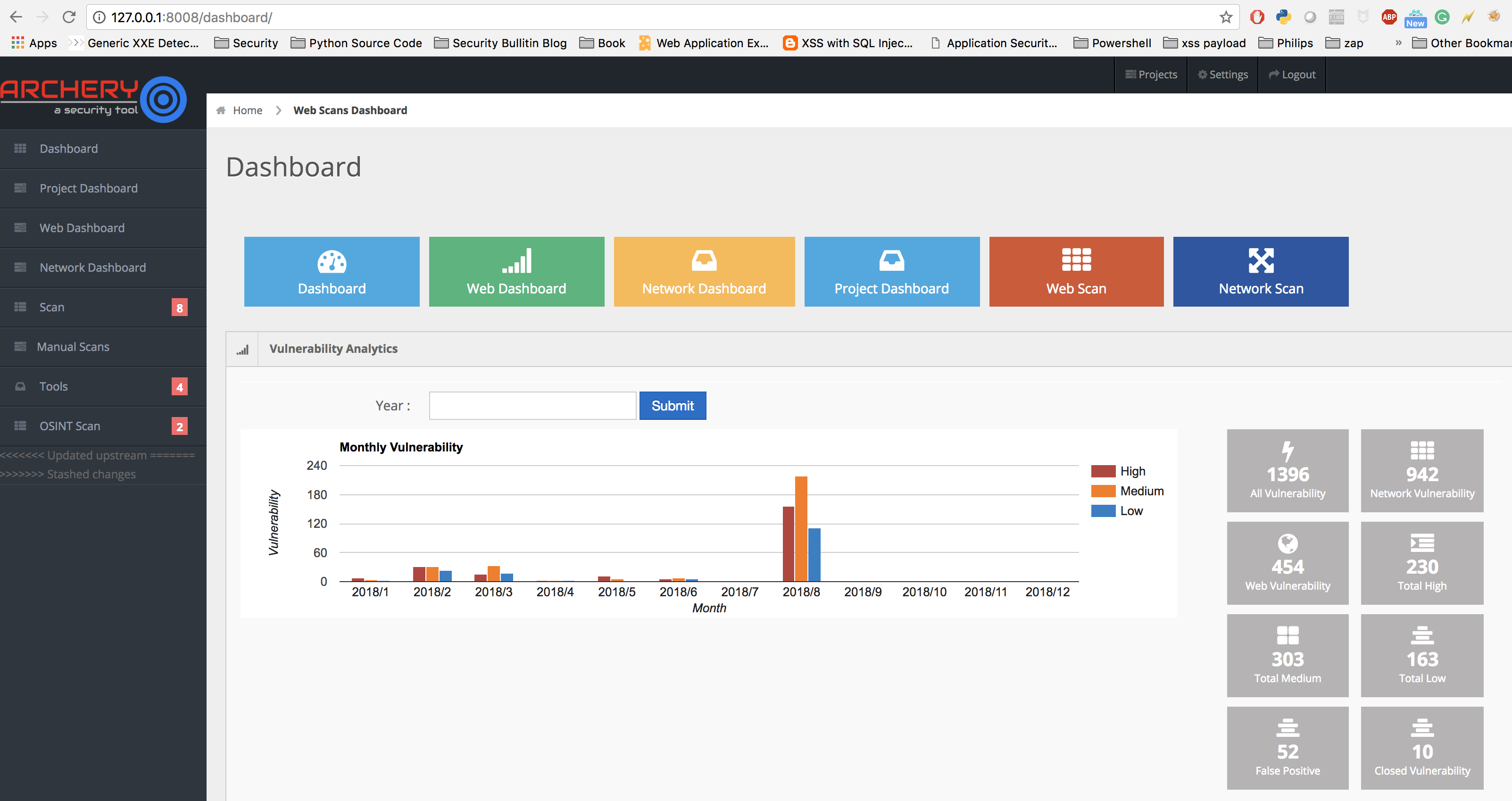
Task: Expand the OSINT Scan sidebar menu
Action: pos(103,426)
